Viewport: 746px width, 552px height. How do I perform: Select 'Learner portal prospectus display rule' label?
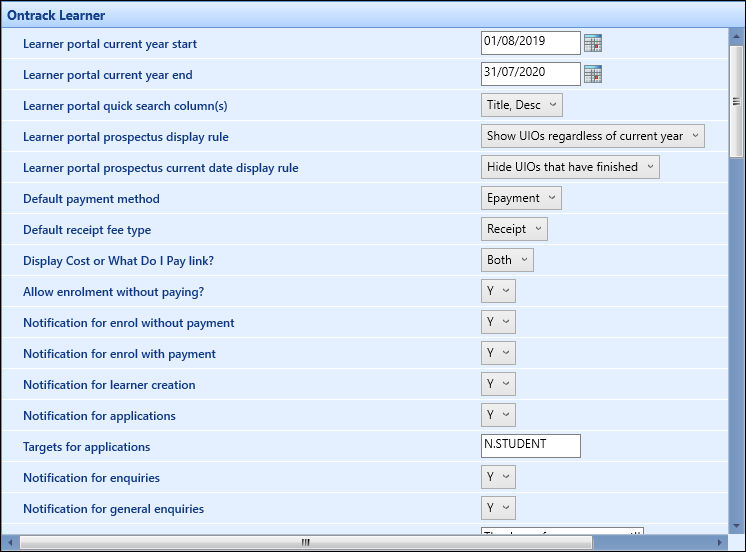[x=126, y=137]
